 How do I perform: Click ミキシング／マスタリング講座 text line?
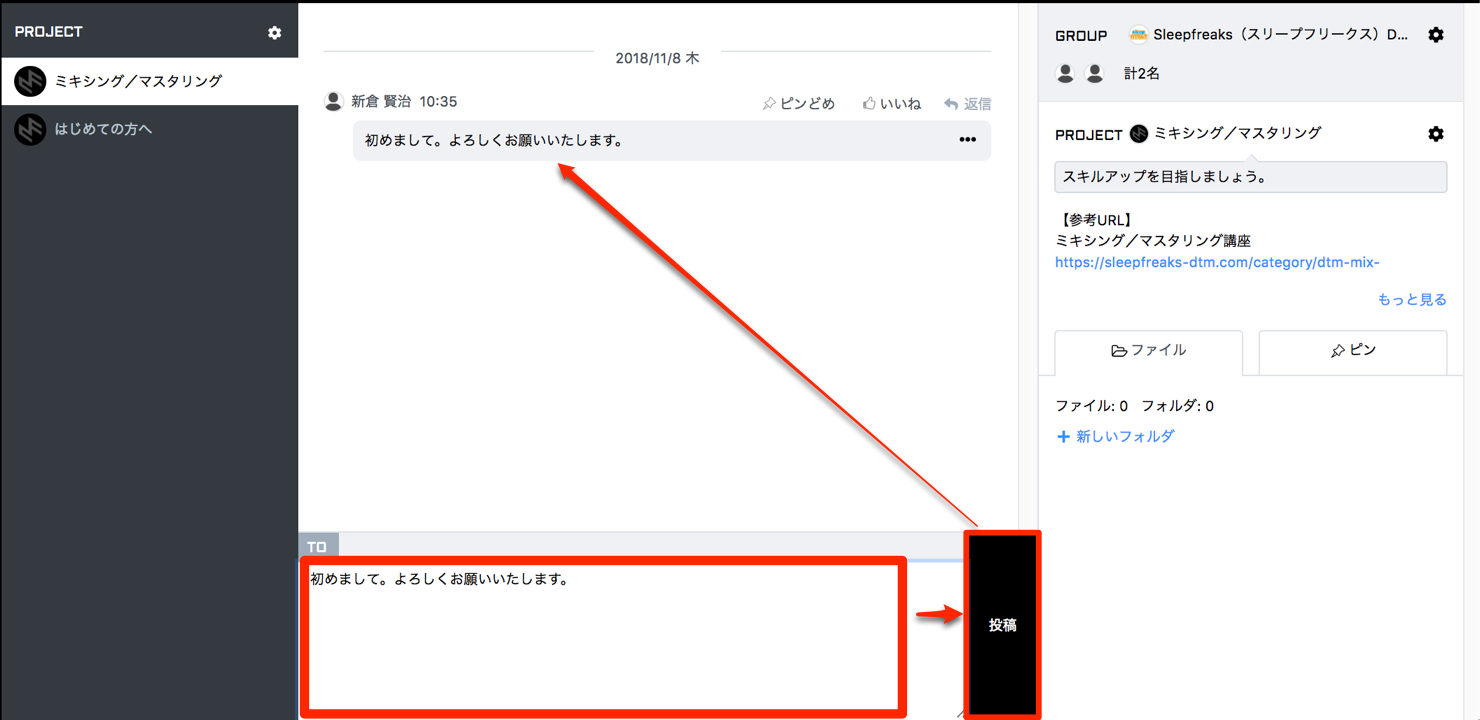(1153, 241)
